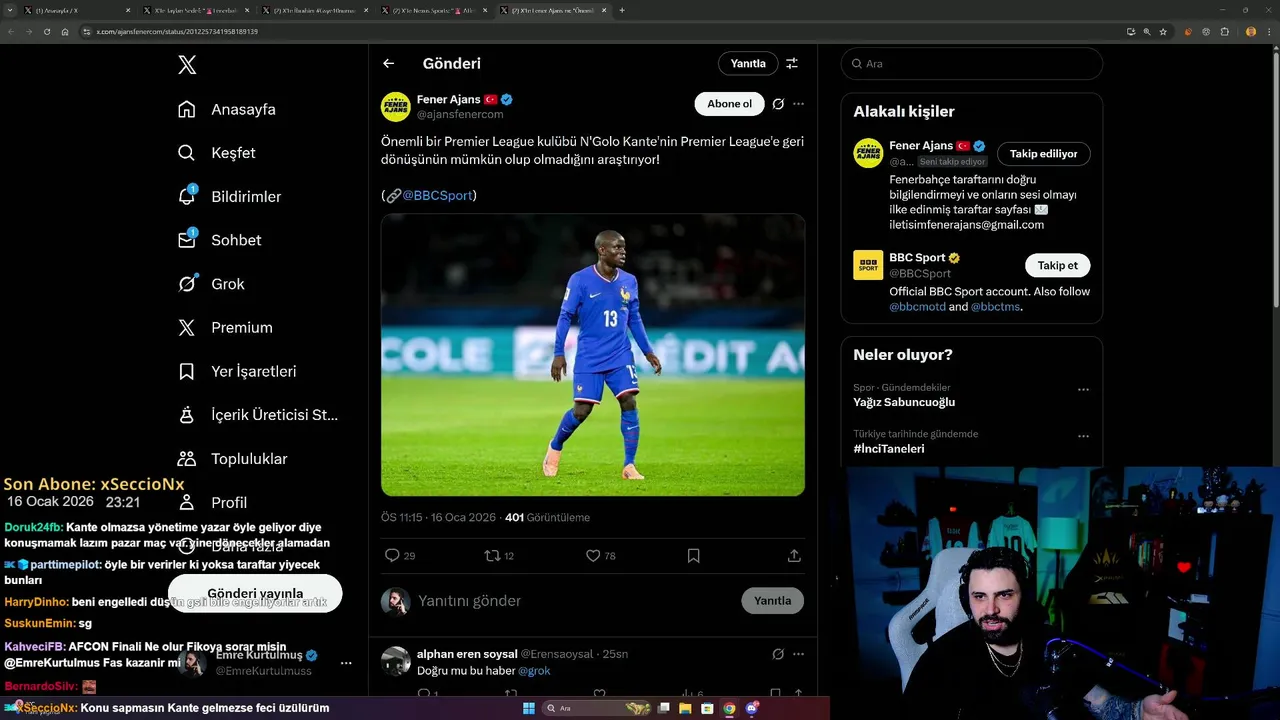Click @bbctms link
This screenshot has height=720, width=1280.
(996, 307)
